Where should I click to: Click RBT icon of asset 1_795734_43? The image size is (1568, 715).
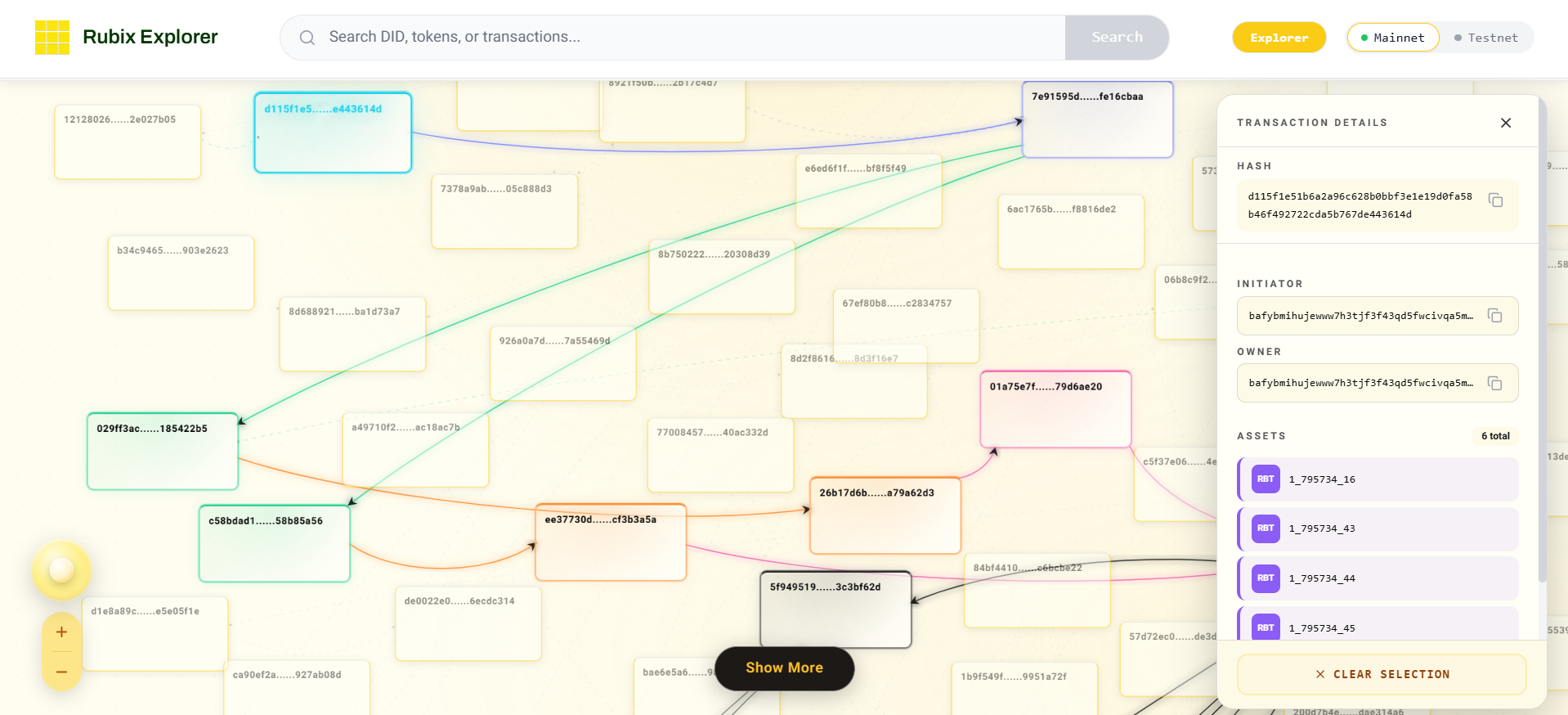point(1266,528)
